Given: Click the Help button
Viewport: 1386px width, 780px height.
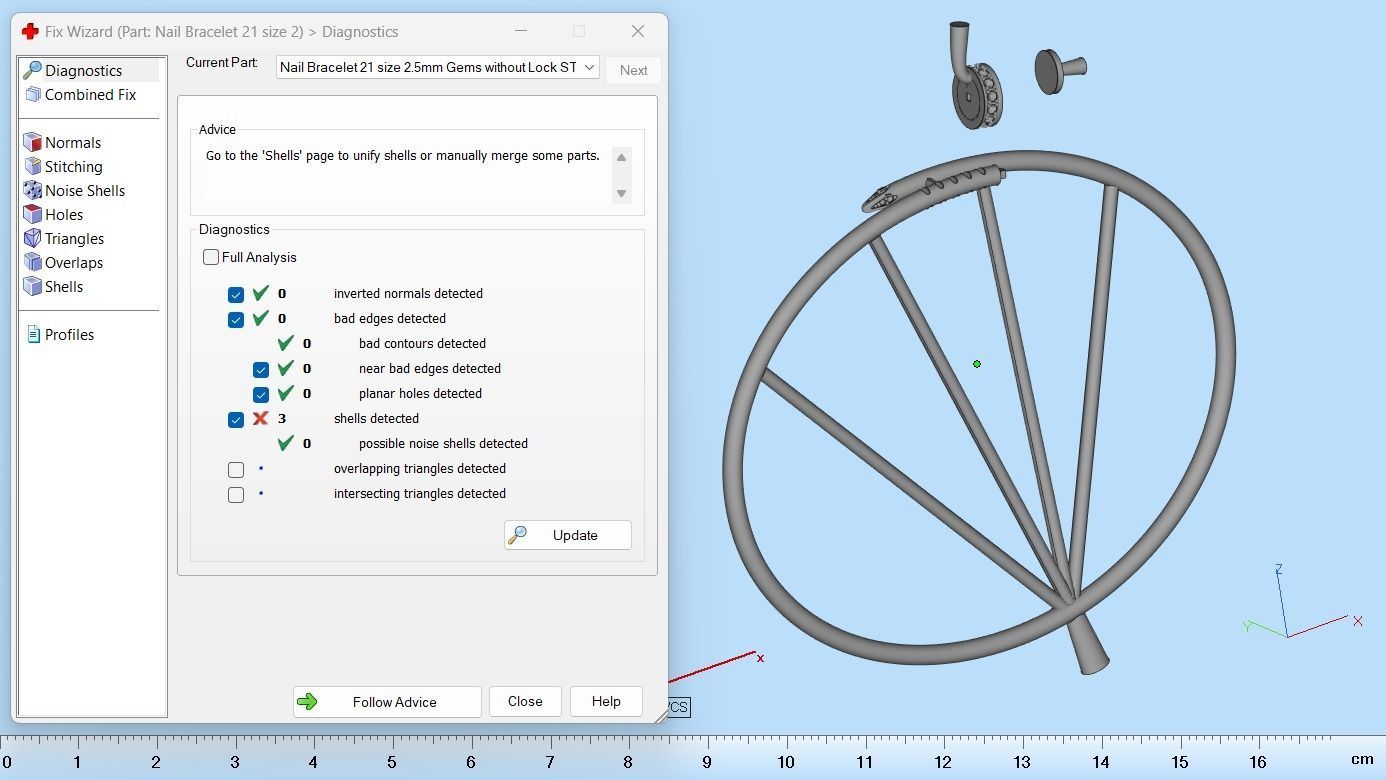Looking at the screenshot, I should pyautogui.click(x=606, y=701).
